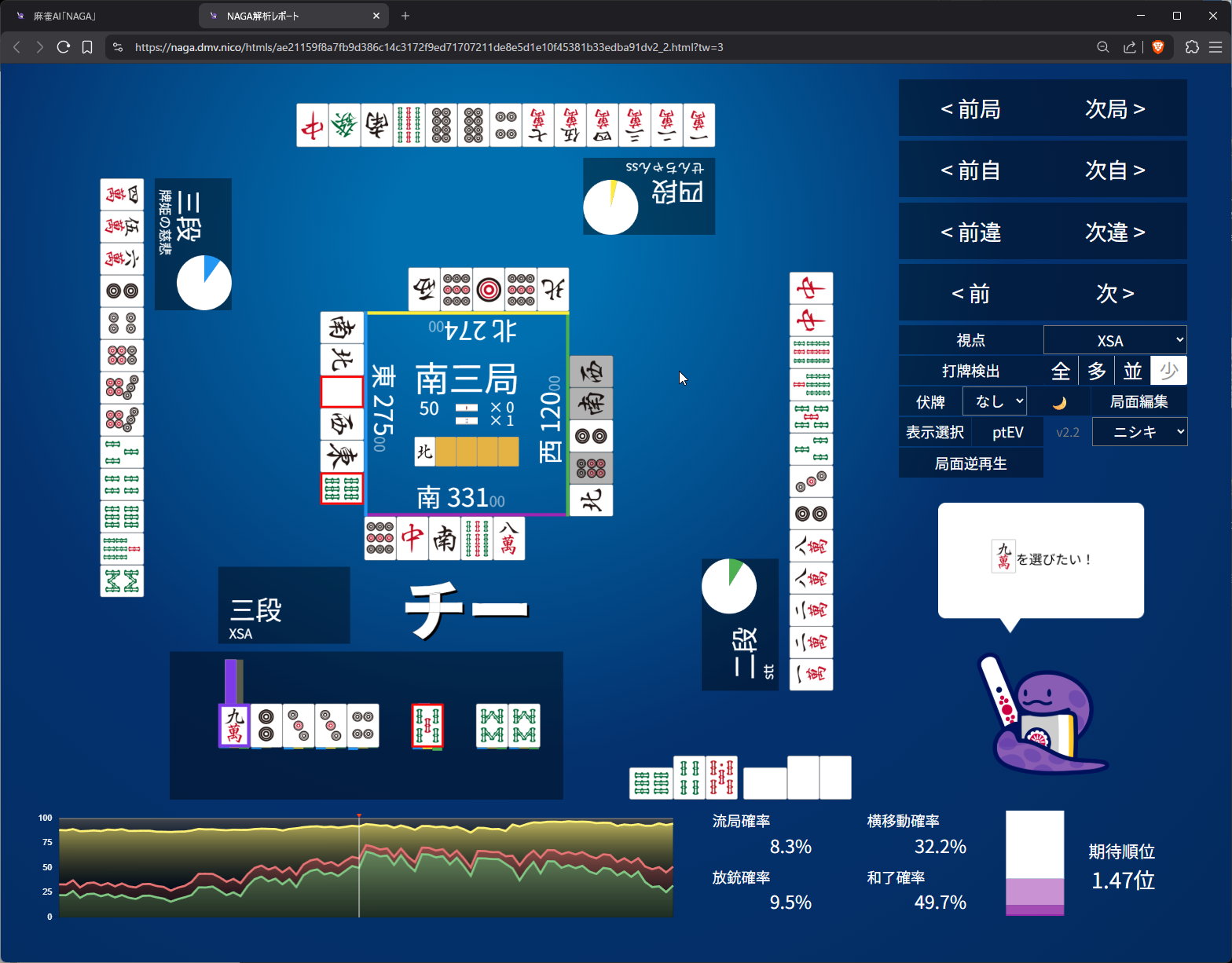Click the 局面逆再生 button

coord(971,463)
